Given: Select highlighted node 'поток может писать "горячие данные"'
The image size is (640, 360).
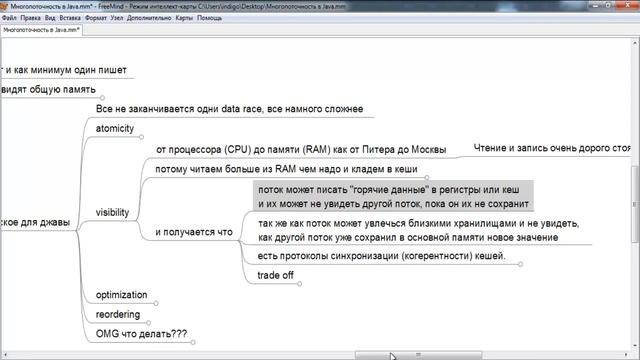Looking at the screenshot, I should (x=393, y=196).
